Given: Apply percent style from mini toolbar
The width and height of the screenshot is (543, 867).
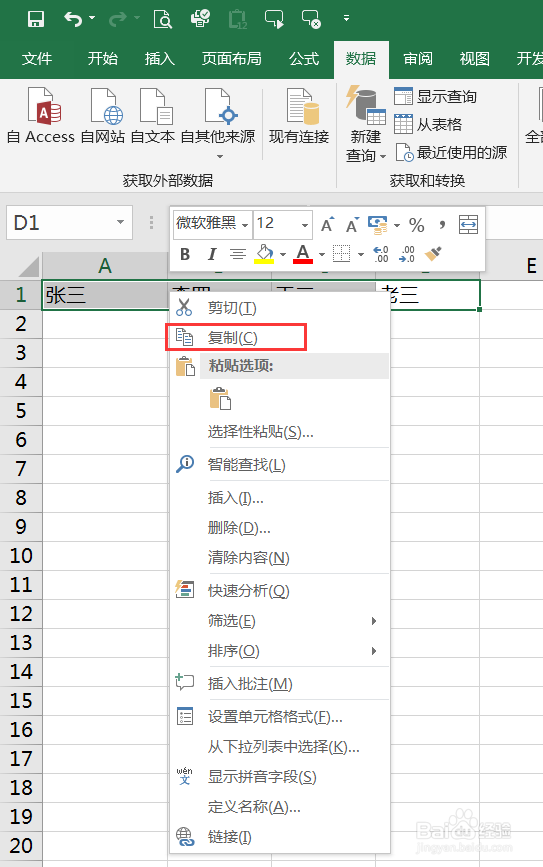Looking at the screenshot, I should pos(416,224).
